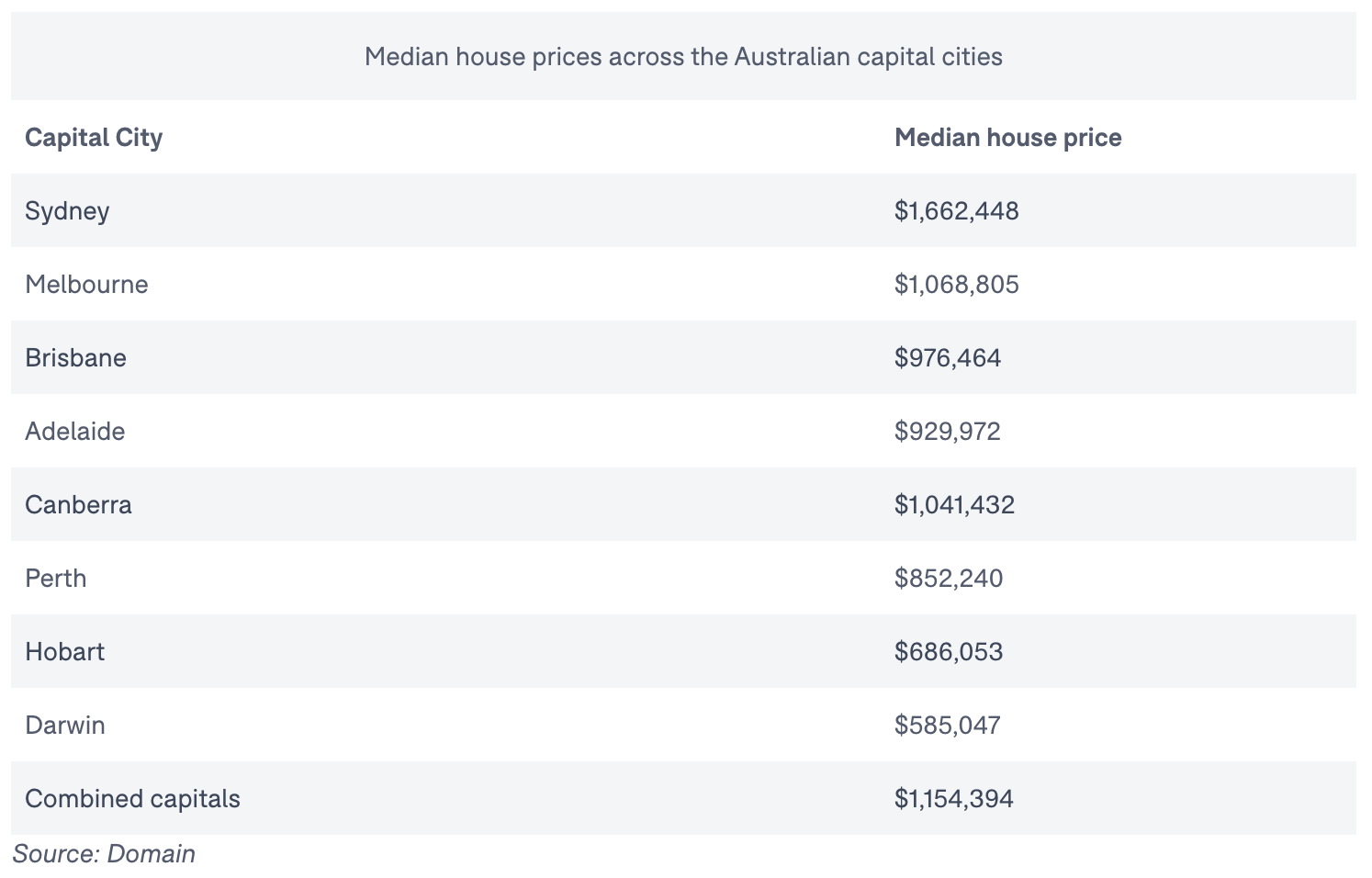The image size is (1372, 878).
Task: Click the Source: Domain caption
Action: click(104, 854)
